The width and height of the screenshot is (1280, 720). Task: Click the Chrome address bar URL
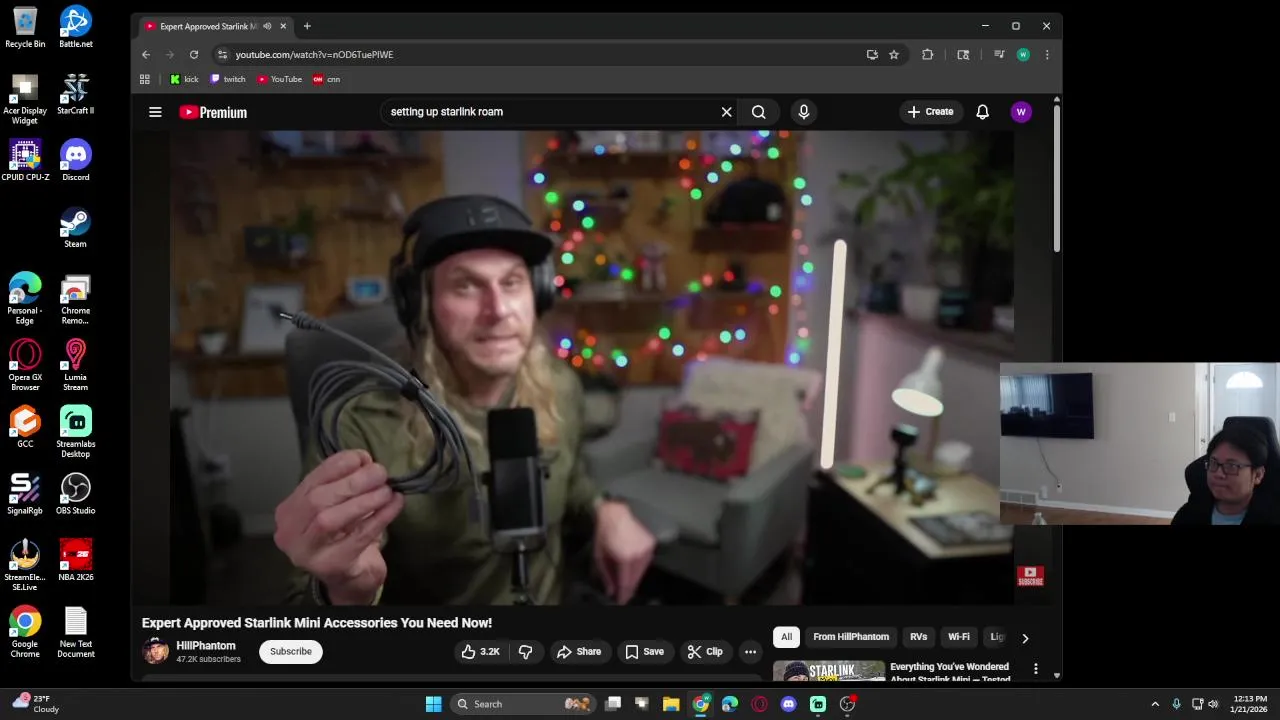coord(315,55)
